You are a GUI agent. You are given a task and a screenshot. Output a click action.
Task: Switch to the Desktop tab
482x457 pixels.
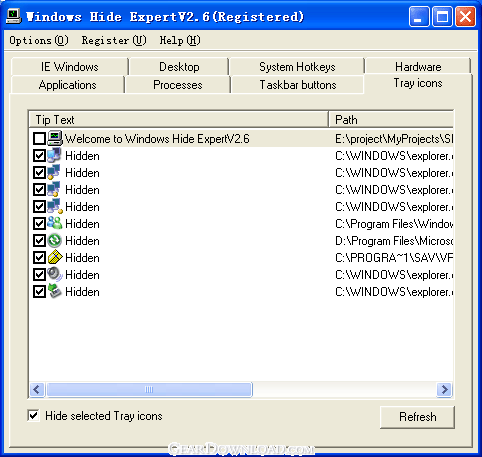pos(179,67)
